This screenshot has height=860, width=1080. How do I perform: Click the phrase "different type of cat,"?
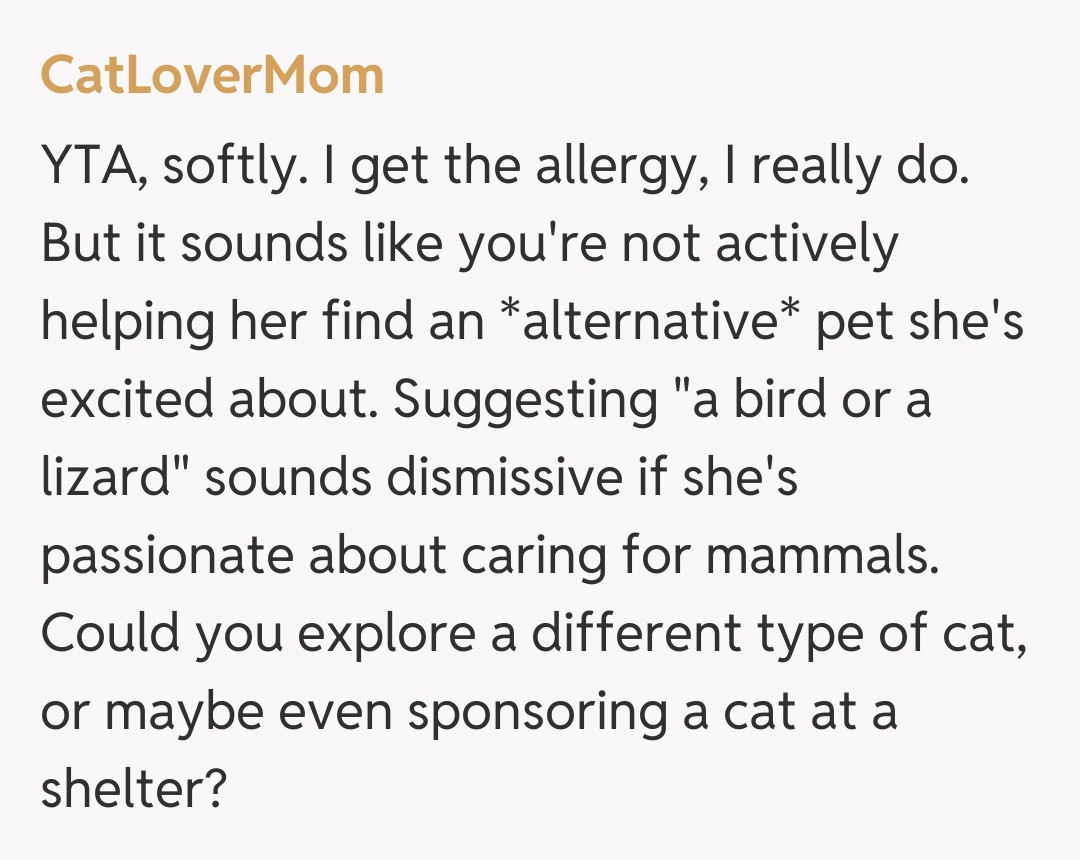(778, 633)
